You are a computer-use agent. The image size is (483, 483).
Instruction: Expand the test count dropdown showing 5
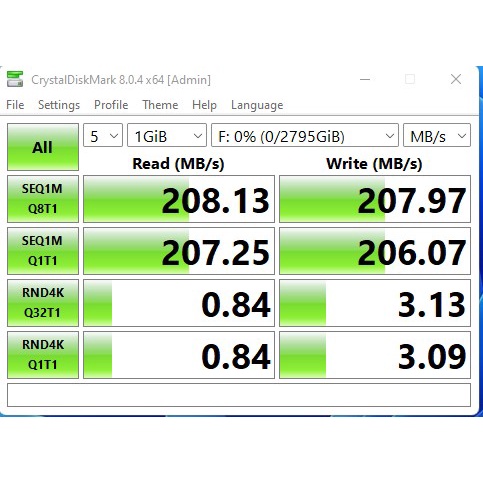[103, 135]
